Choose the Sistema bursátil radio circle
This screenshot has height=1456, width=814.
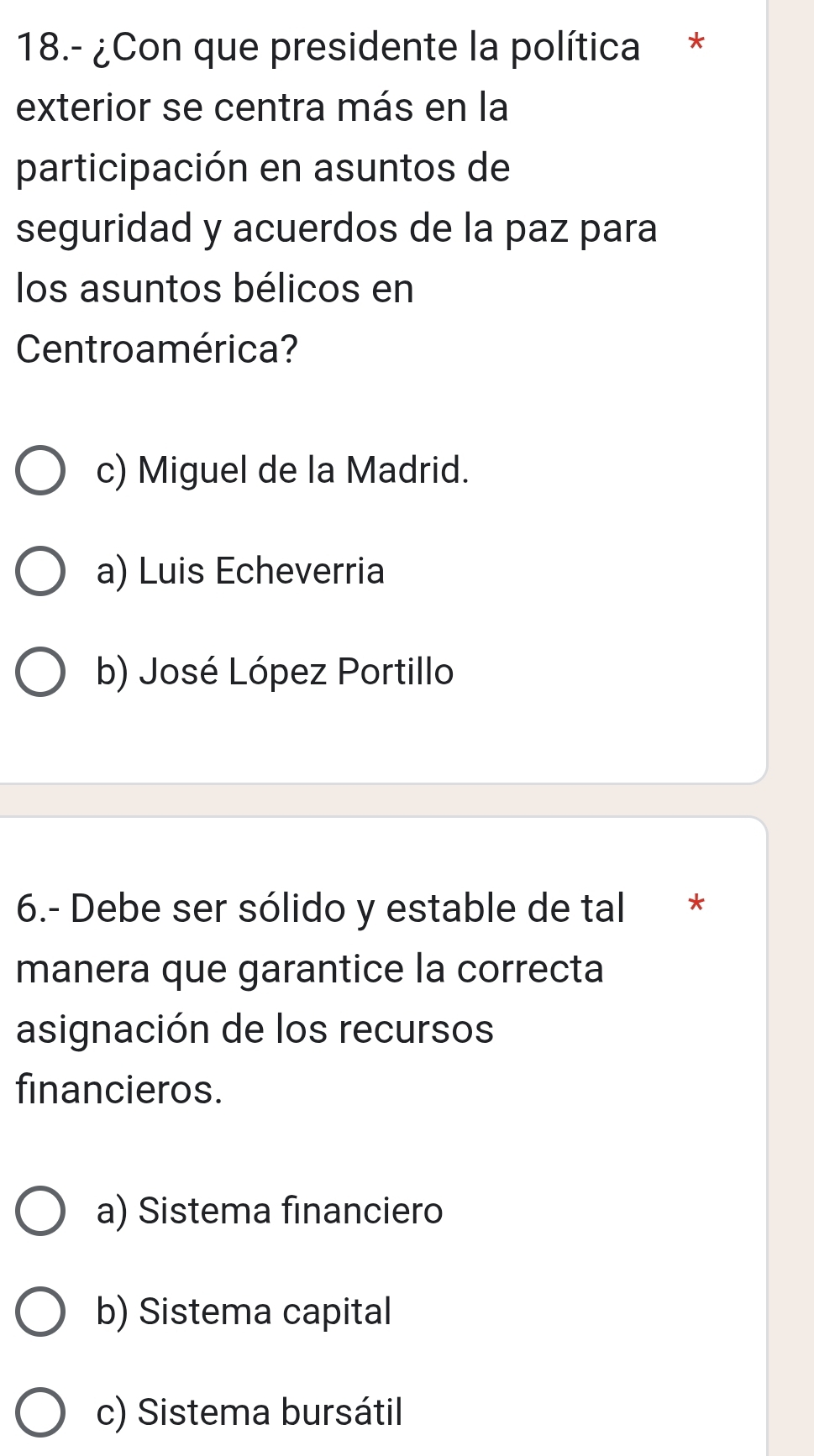39,1412
